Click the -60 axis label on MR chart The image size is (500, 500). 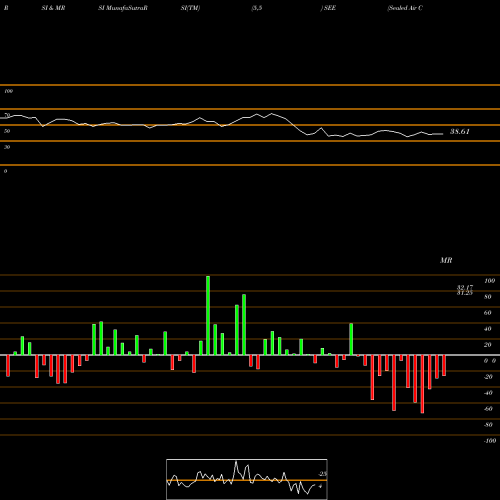click(488, 409)
